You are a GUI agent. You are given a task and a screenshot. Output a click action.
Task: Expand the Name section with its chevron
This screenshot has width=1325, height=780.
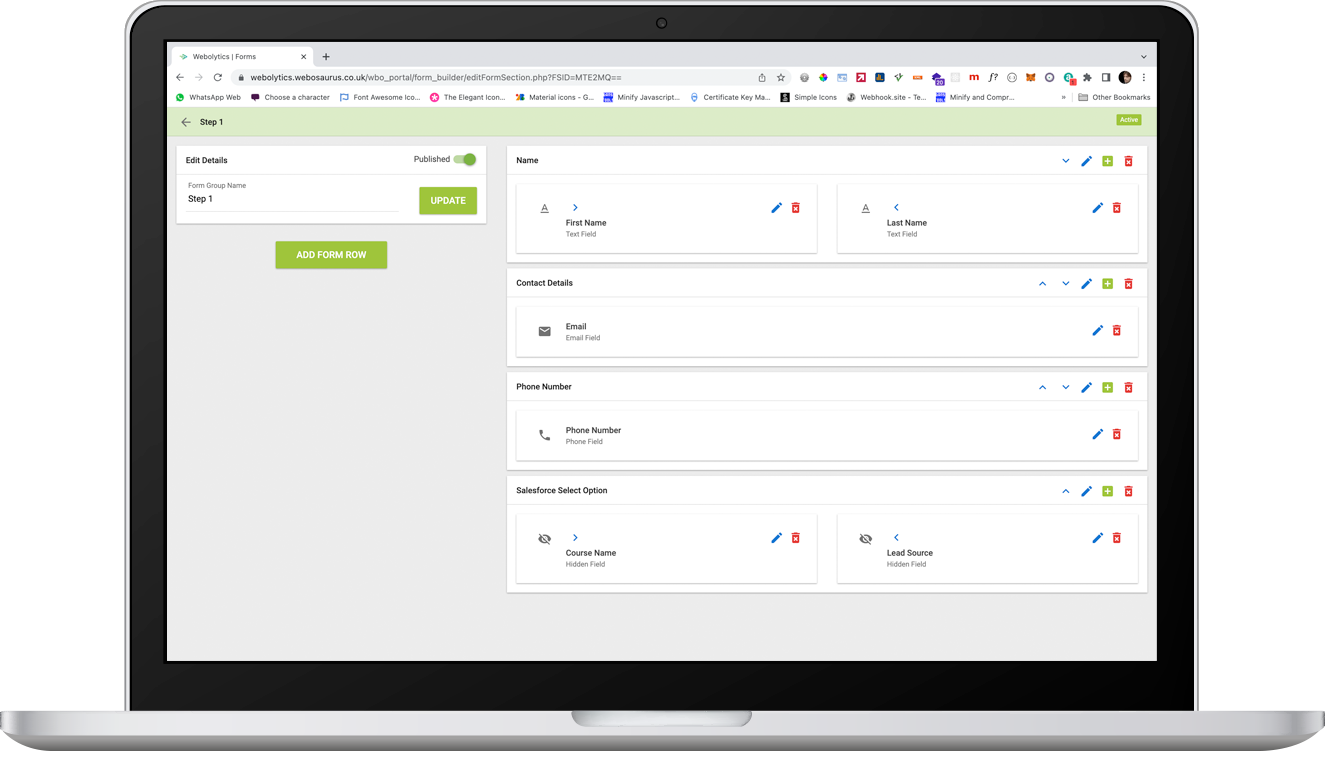[1065, 160]
